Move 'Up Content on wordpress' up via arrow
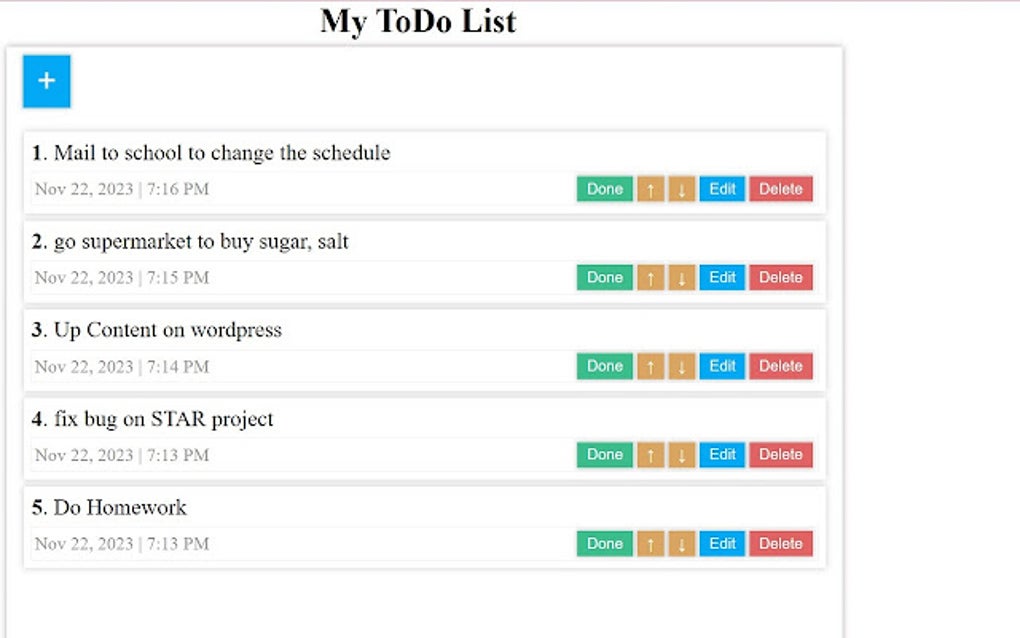 point(650,366)
